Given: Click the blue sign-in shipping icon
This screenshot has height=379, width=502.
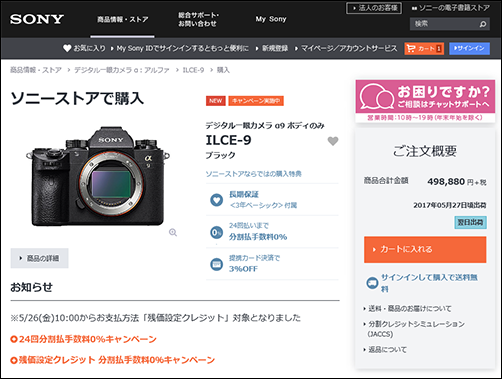Looking at the screenshot, I should pos(372,283).
